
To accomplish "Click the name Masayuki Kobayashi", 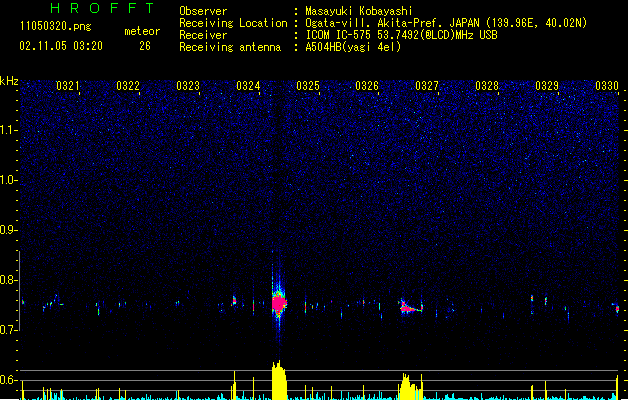I will click(359, 11).
